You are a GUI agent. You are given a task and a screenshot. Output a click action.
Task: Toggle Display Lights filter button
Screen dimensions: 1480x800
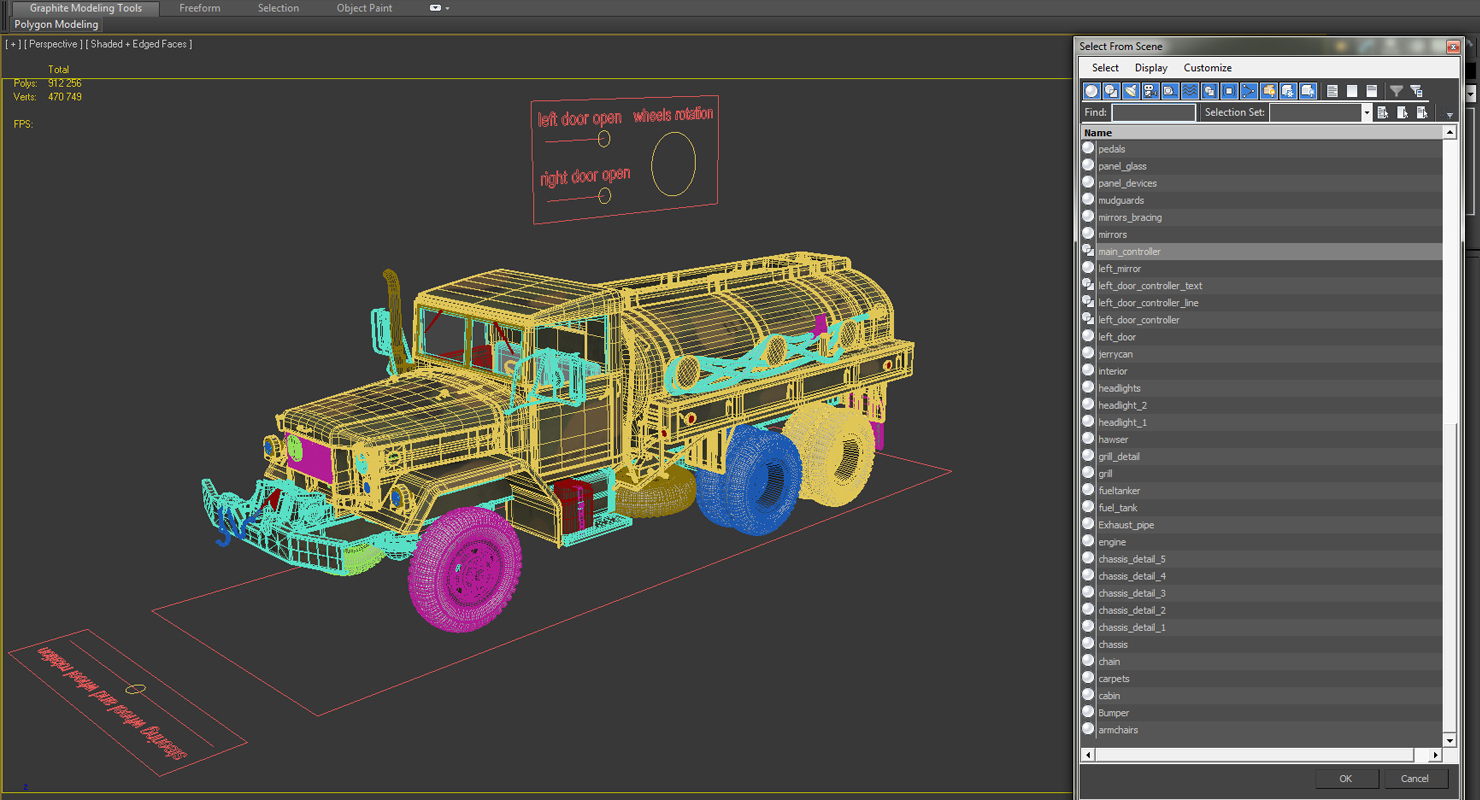1130,91
